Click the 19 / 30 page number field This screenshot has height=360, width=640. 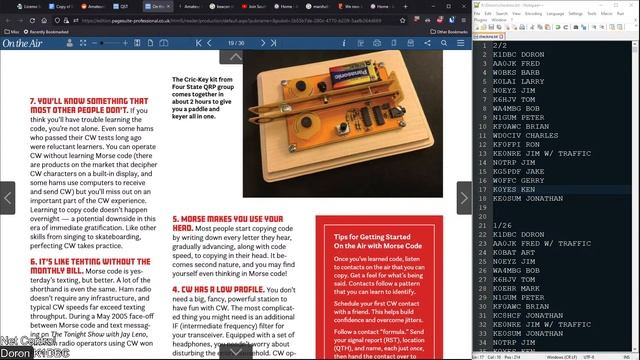[x=236, y=43]
